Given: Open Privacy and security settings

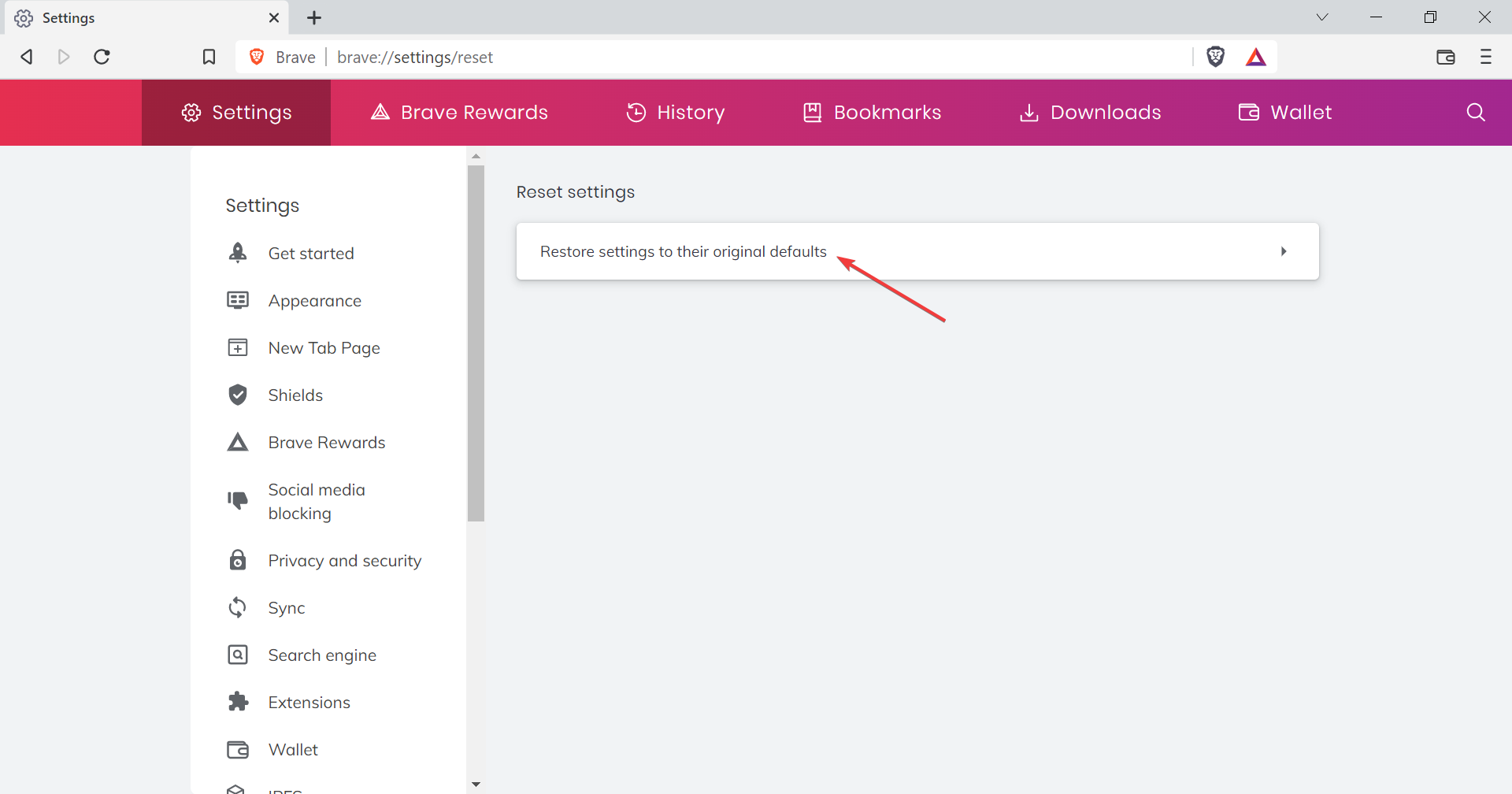Looking at the screenshot, I should click(x=345, y=561).
